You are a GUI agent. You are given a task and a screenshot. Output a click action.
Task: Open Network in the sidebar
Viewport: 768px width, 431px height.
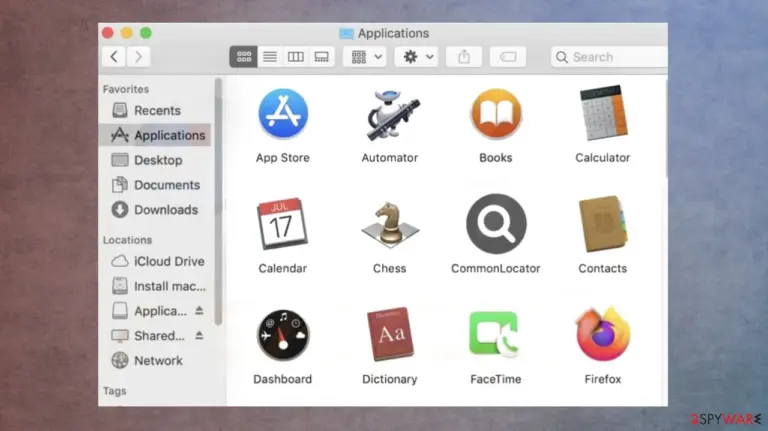(155, 360)
